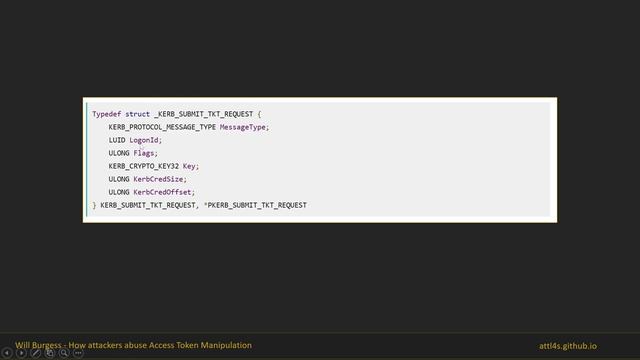The image size is (640, 360).
Task: Click the attl4s.github.io footer text
Action: (568, 346)
